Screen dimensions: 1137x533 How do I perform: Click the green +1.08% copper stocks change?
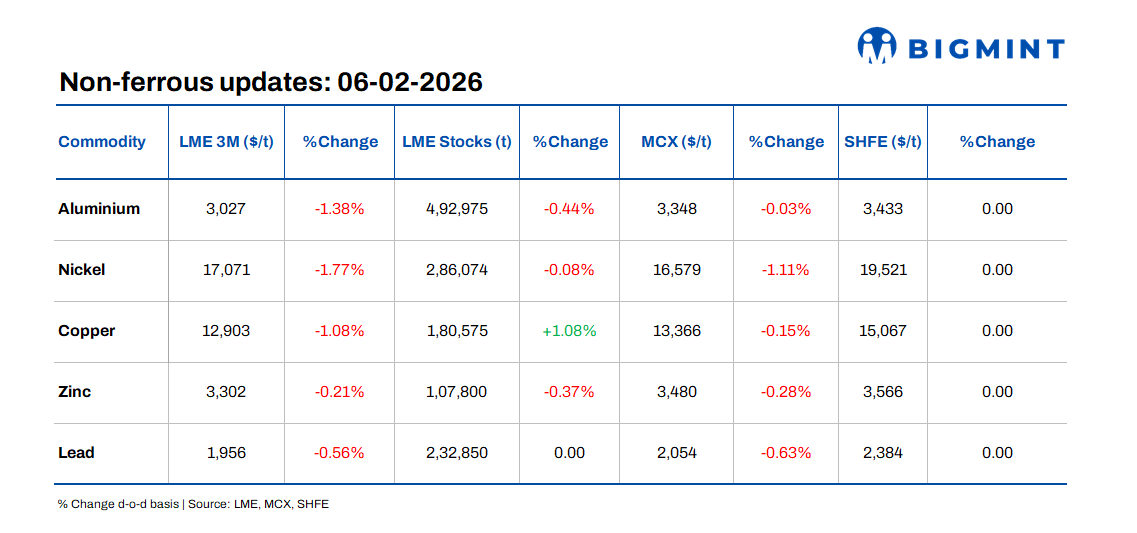[569, 331]
